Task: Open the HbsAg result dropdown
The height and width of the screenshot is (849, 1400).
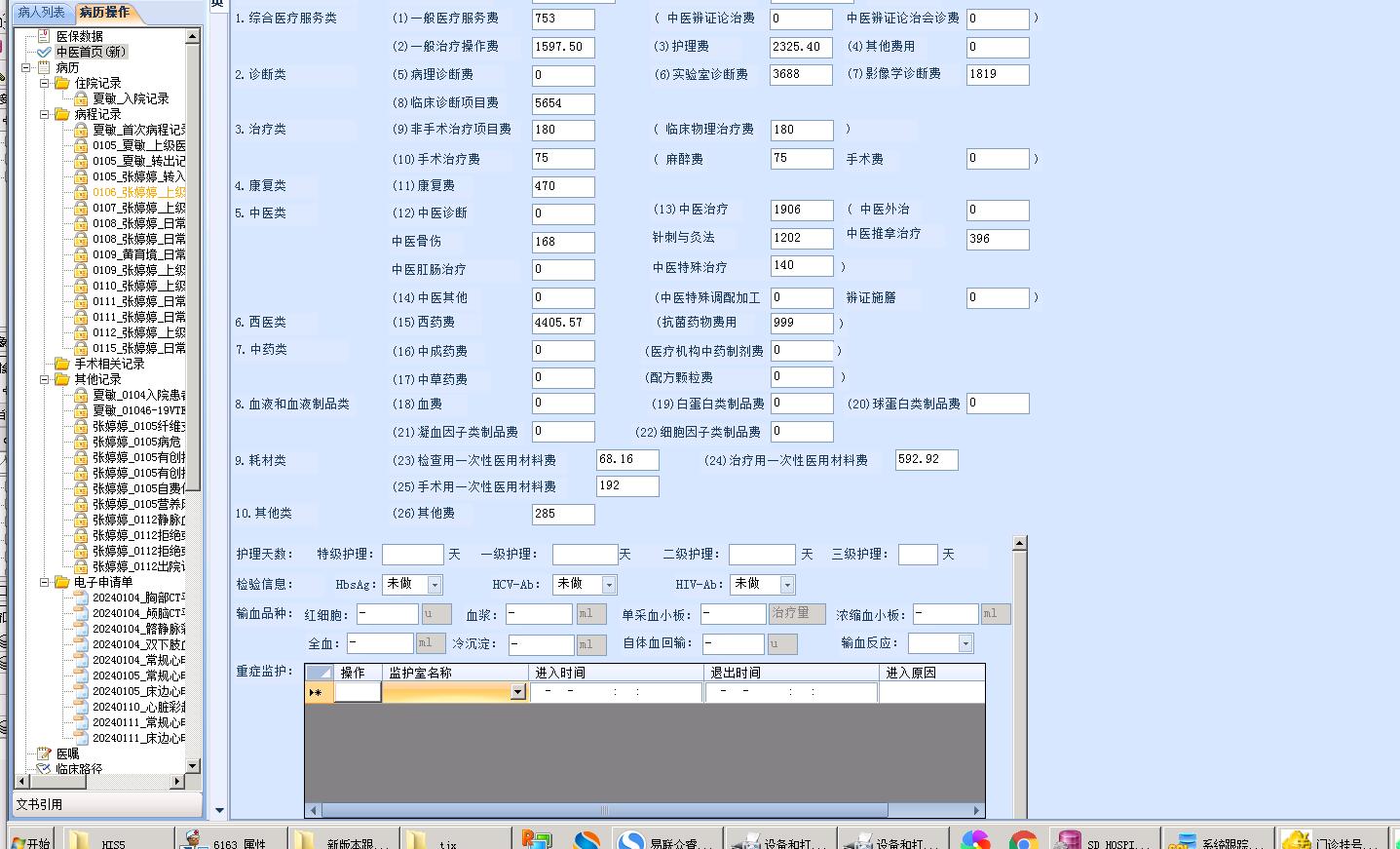Action: 435,585
